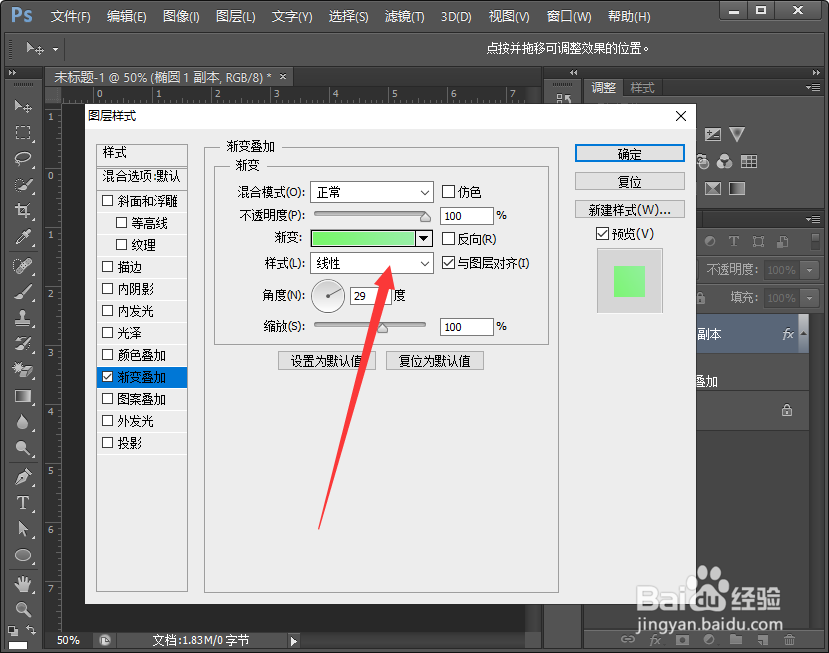Select the Blur tool

(x=23, y=422)
